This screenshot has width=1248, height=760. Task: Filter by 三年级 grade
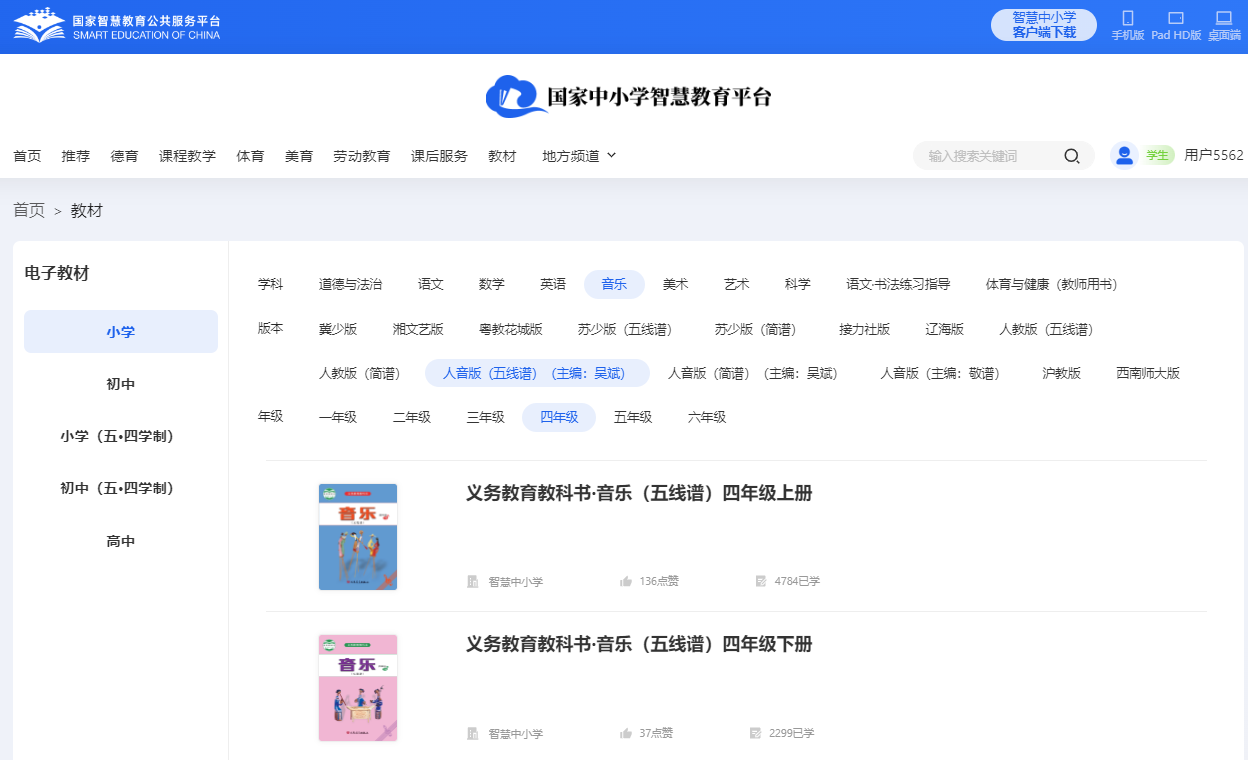point(485,418)
